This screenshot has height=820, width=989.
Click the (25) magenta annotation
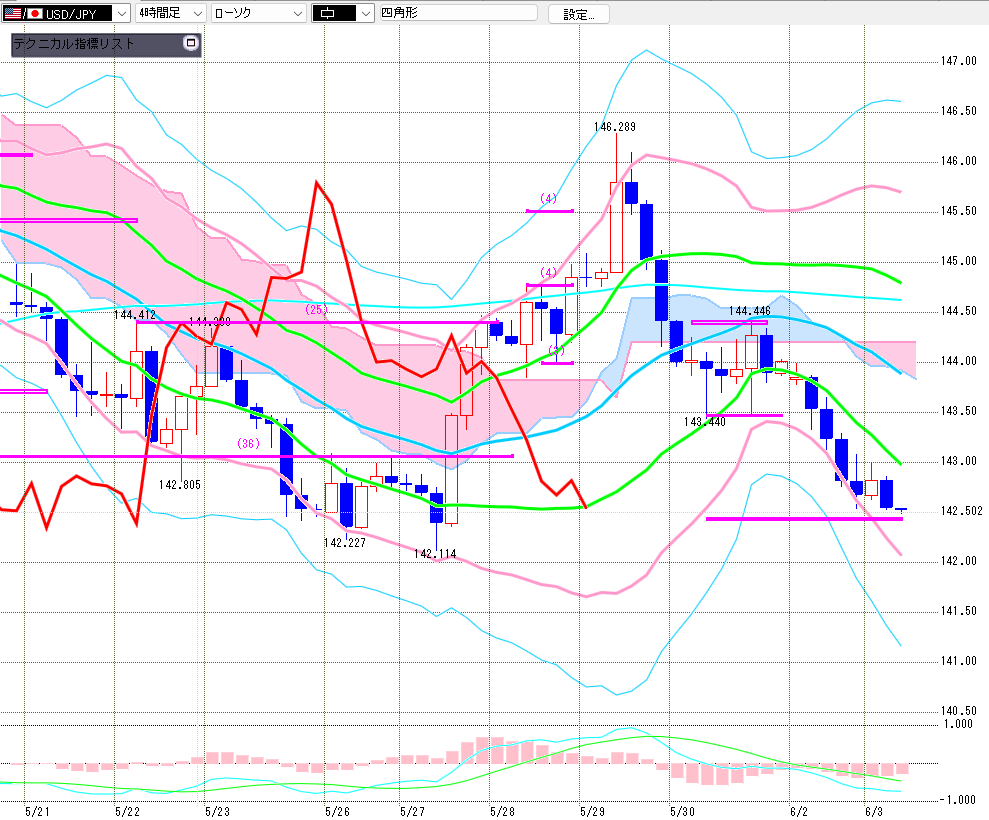click(316, 310)
